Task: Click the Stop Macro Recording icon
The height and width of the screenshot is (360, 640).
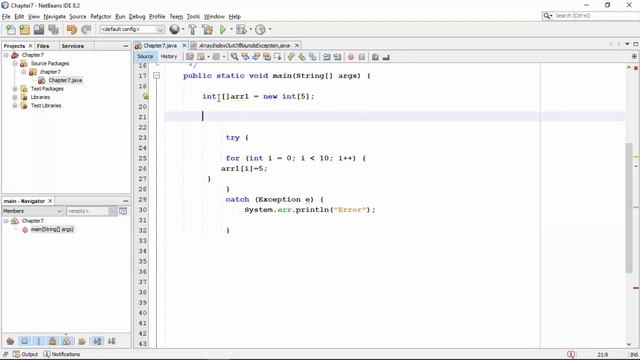Action: pyautogui.click(x=362, y=57)
